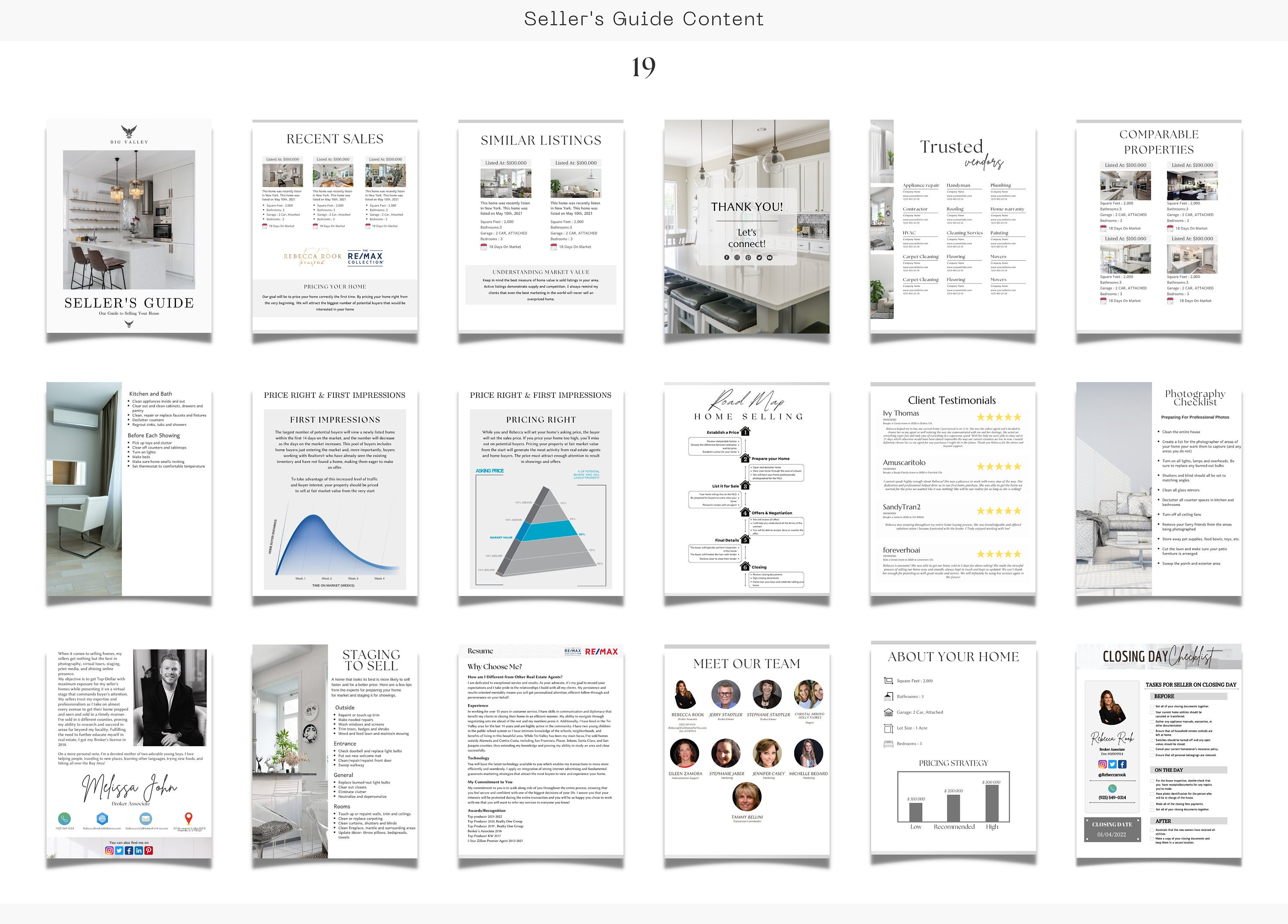This screenshot has height=924, width=1288.
Task: Click the LinkedIn icon under You can also find me on
Action: pos(139,851)
